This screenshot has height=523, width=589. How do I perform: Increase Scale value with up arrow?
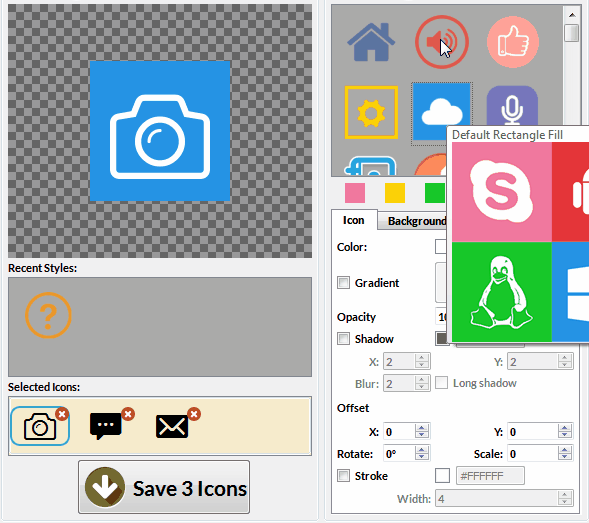tap(565, 450)
